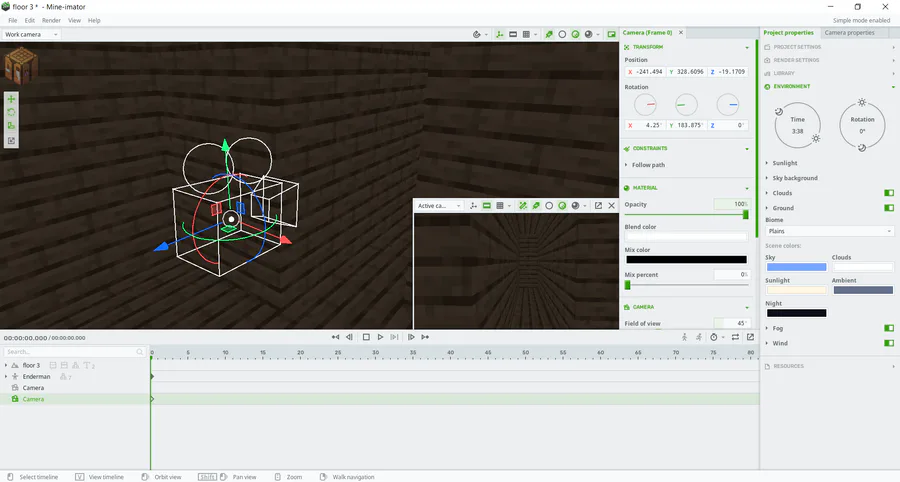Open the Render menu
The width and height of the screenshot is (900, 482).
[x=51, y=20]
